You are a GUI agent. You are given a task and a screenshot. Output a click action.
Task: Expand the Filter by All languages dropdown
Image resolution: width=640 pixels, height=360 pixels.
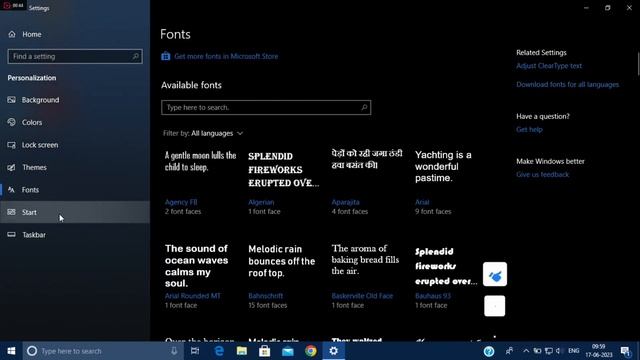[x=203, y=133]
